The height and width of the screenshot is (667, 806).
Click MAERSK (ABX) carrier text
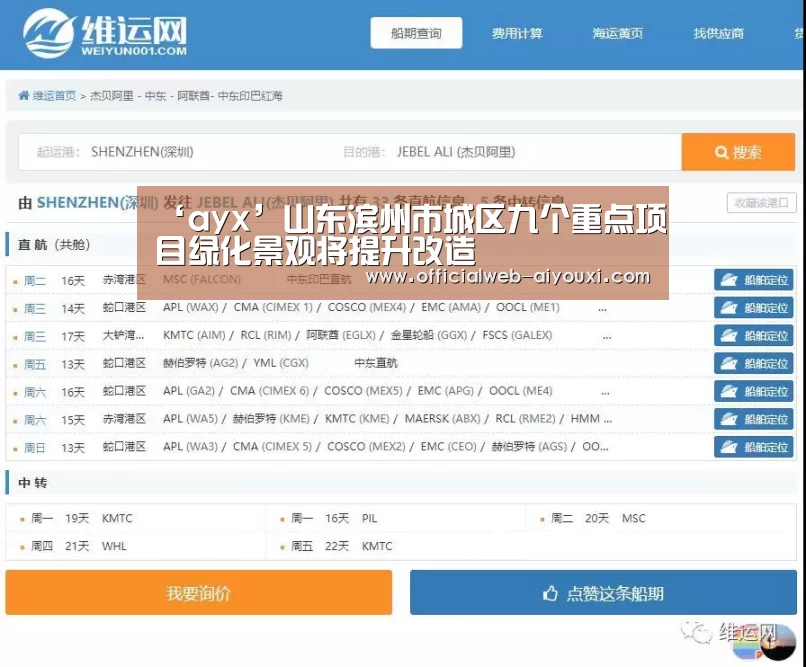[x=443, y=419]
